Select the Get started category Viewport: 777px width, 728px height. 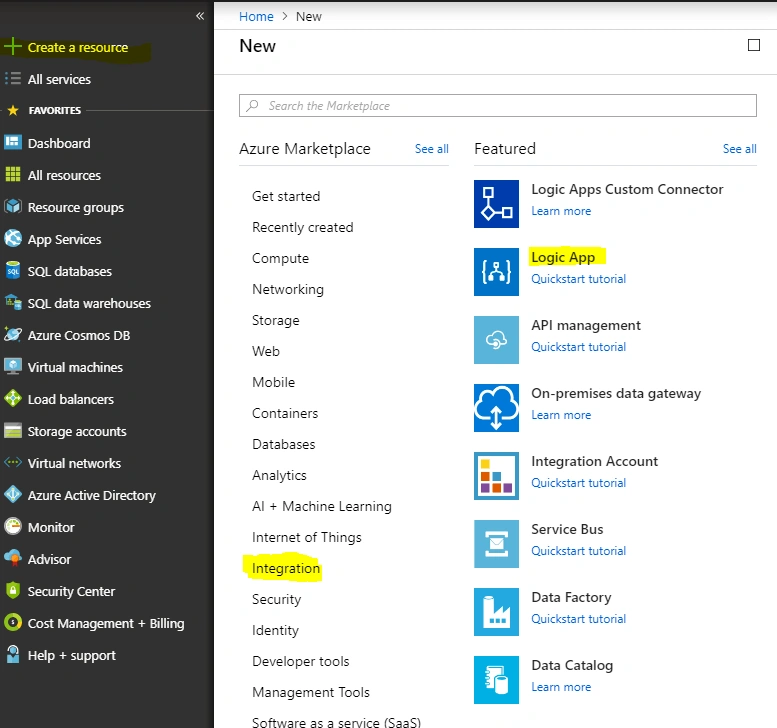tap(286, 196)
